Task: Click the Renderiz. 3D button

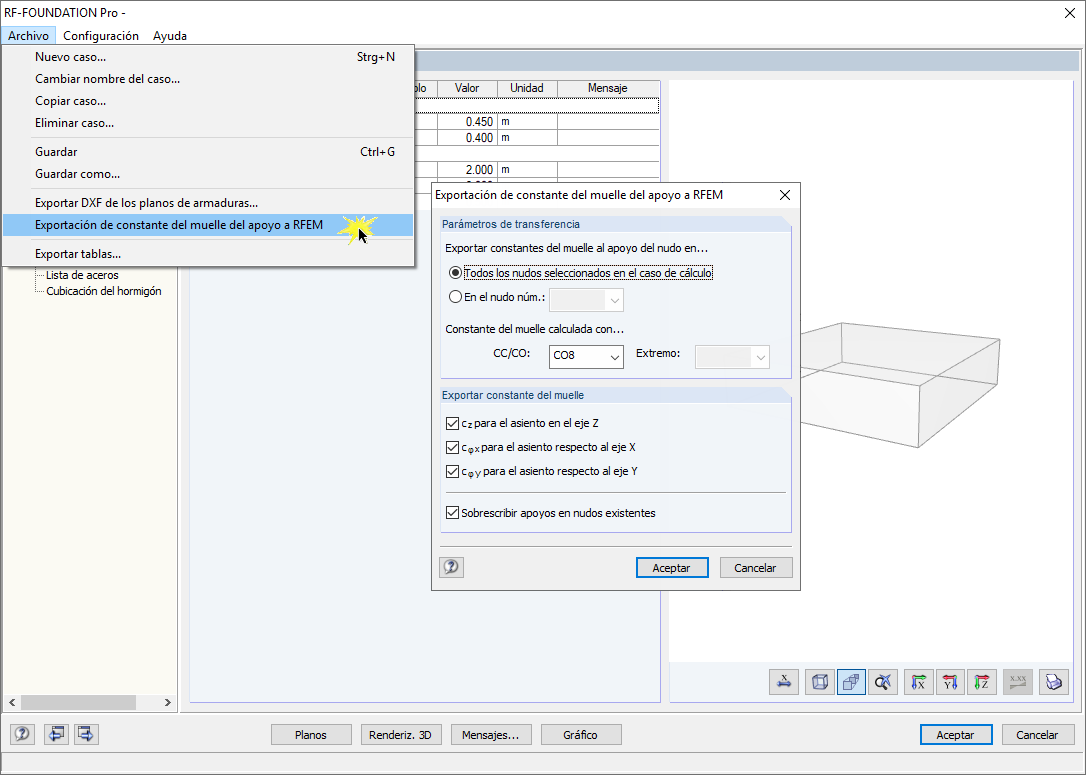Action: pos(400,735)
